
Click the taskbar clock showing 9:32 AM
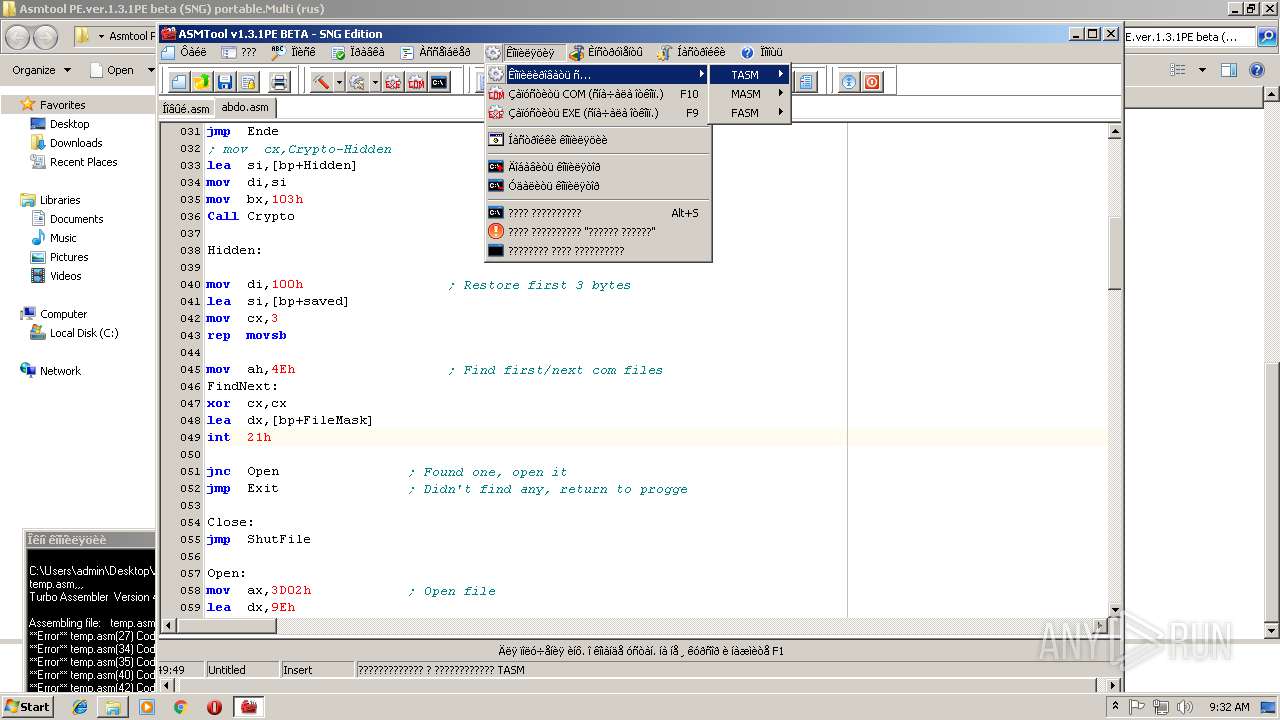point(1229,707)
